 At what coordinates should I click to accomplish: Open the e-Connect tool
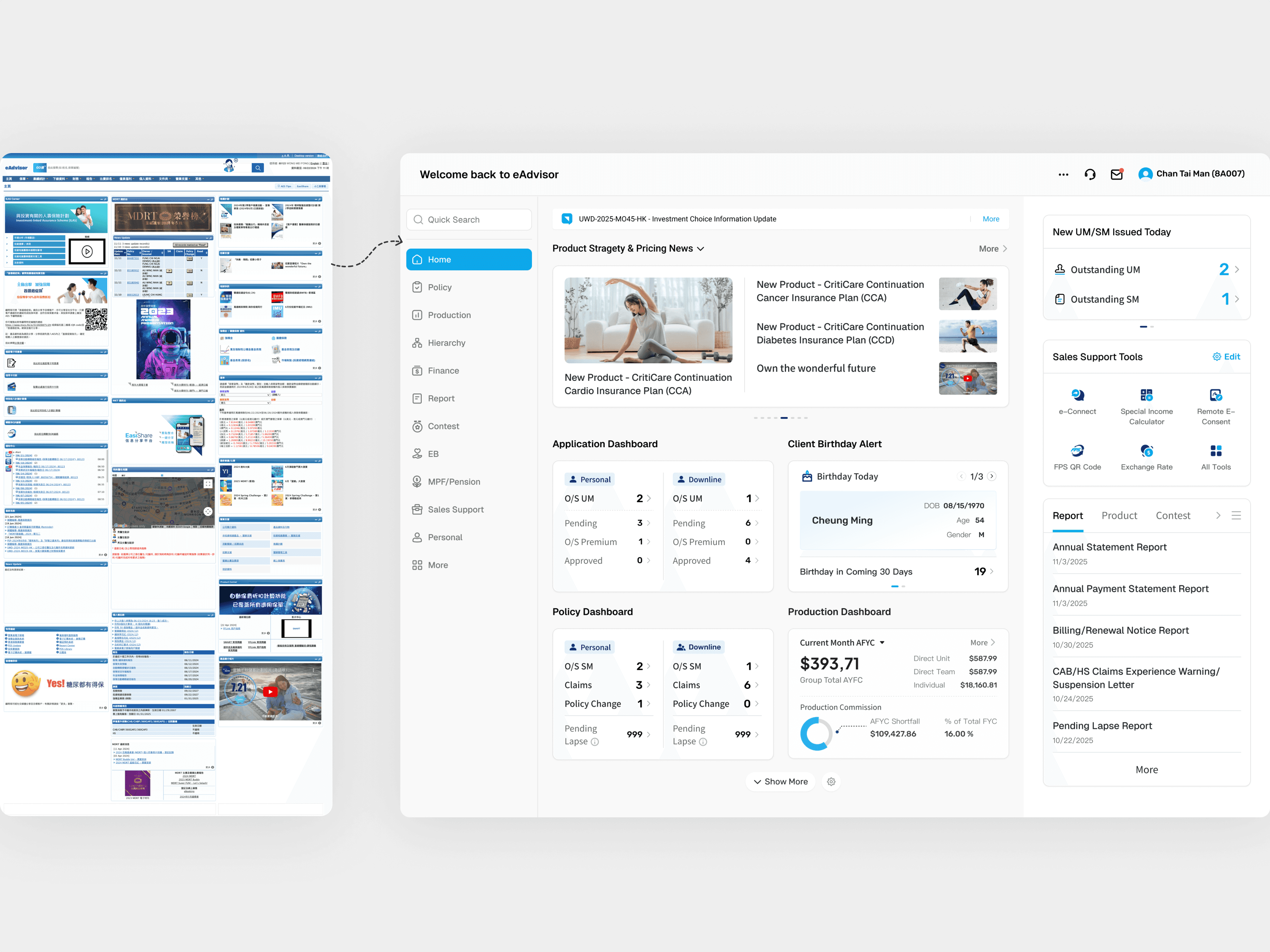[x=1077, y=395]
